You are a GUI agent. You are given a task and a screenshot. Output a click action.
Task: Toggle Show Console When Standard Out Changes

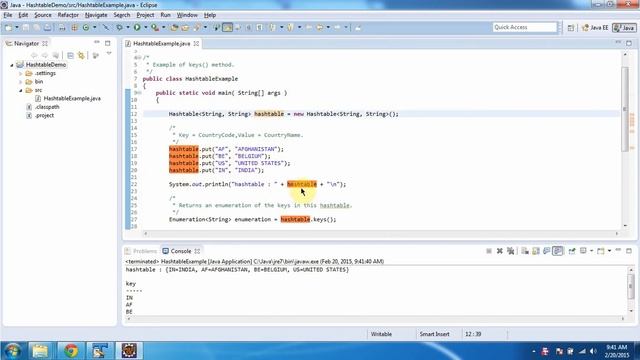[x=547, y=251]
